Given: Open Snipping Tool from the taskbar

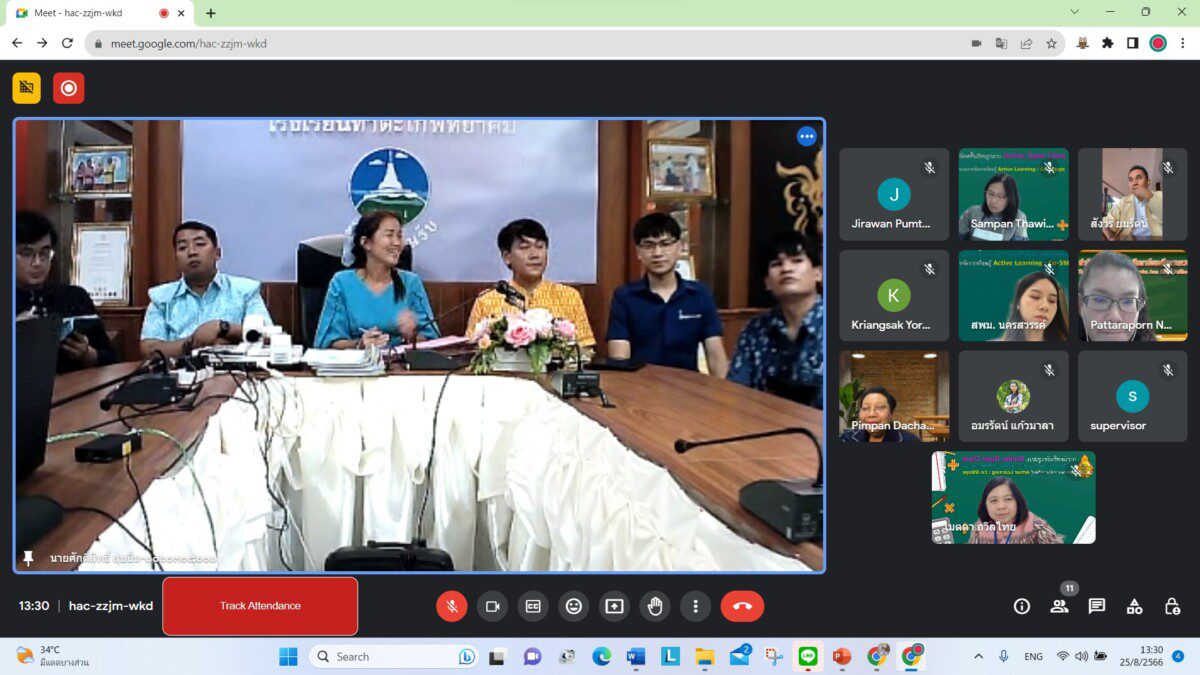Looking at the screenshot, I should tap(773, 656).
